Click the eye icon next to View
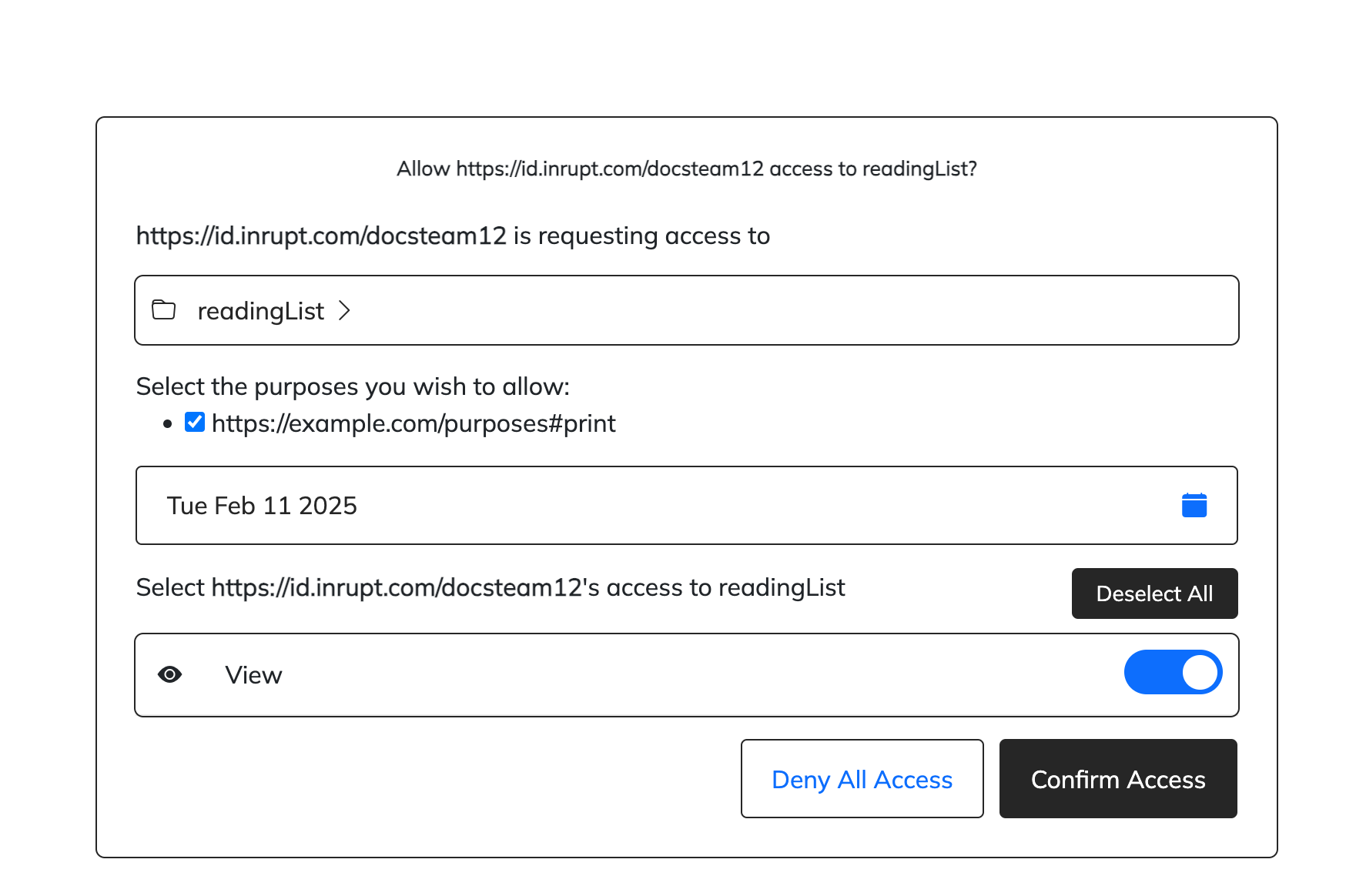The height and width of the screenshot is (896, 1346). click(170, 675)
